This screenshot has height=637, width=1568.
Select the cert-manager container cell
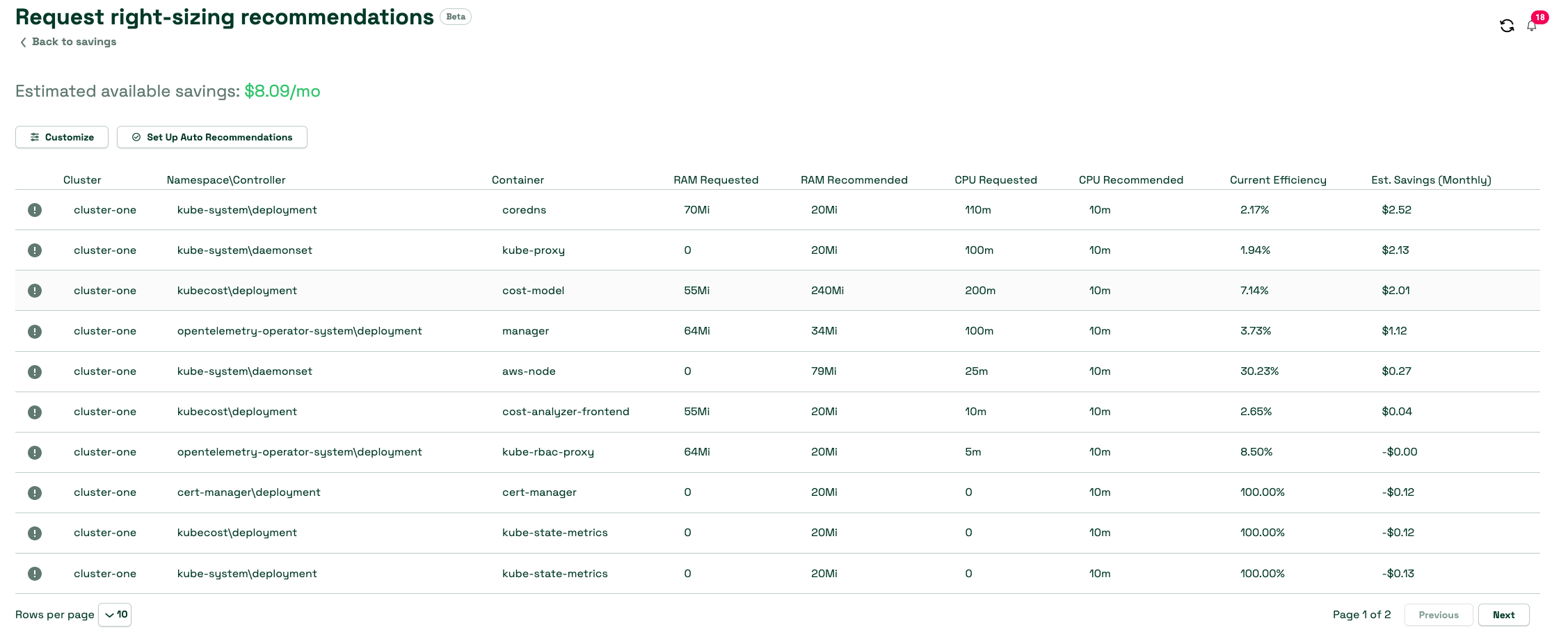click(x=539, y=492)
